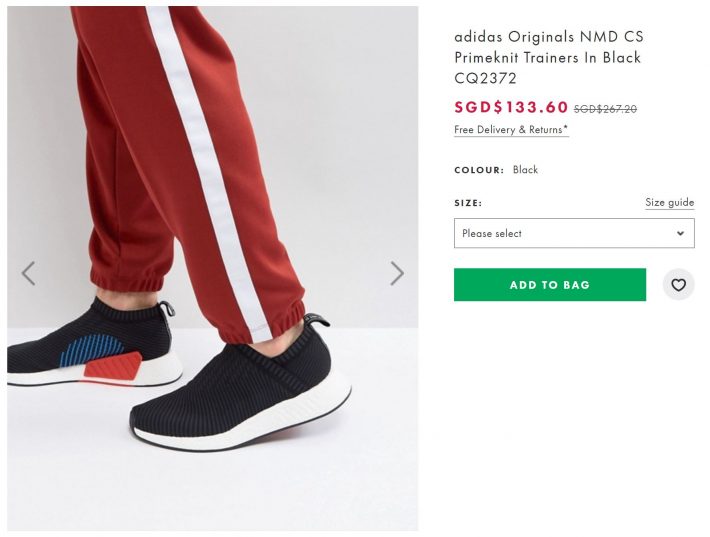Show the previous product image
Screen dimensions: 710x537
(x=28, y=273)
